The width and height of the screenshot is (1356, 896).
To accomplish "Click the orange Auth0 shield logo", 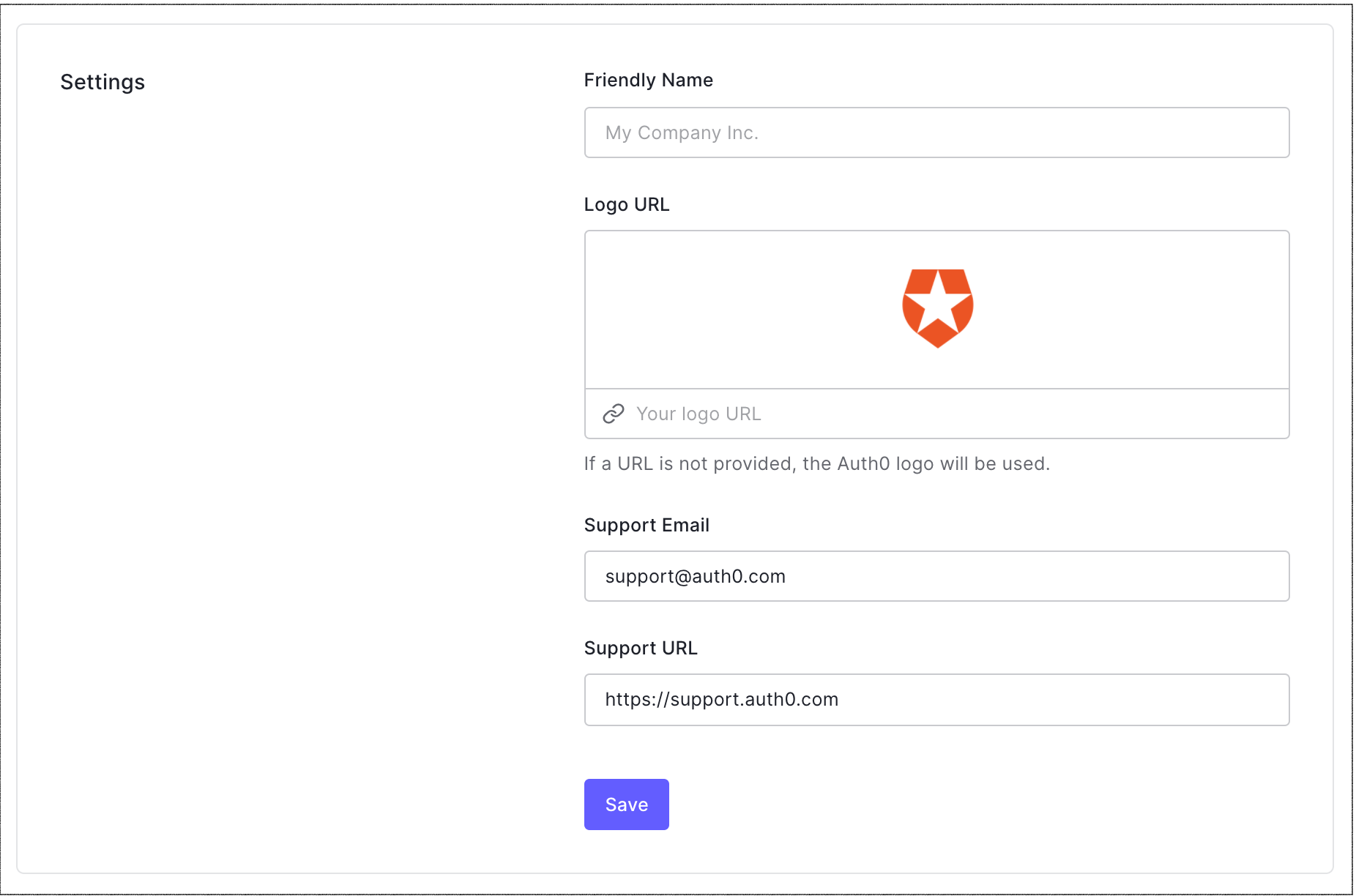I will pyautogui.click(x=937, y=308).
